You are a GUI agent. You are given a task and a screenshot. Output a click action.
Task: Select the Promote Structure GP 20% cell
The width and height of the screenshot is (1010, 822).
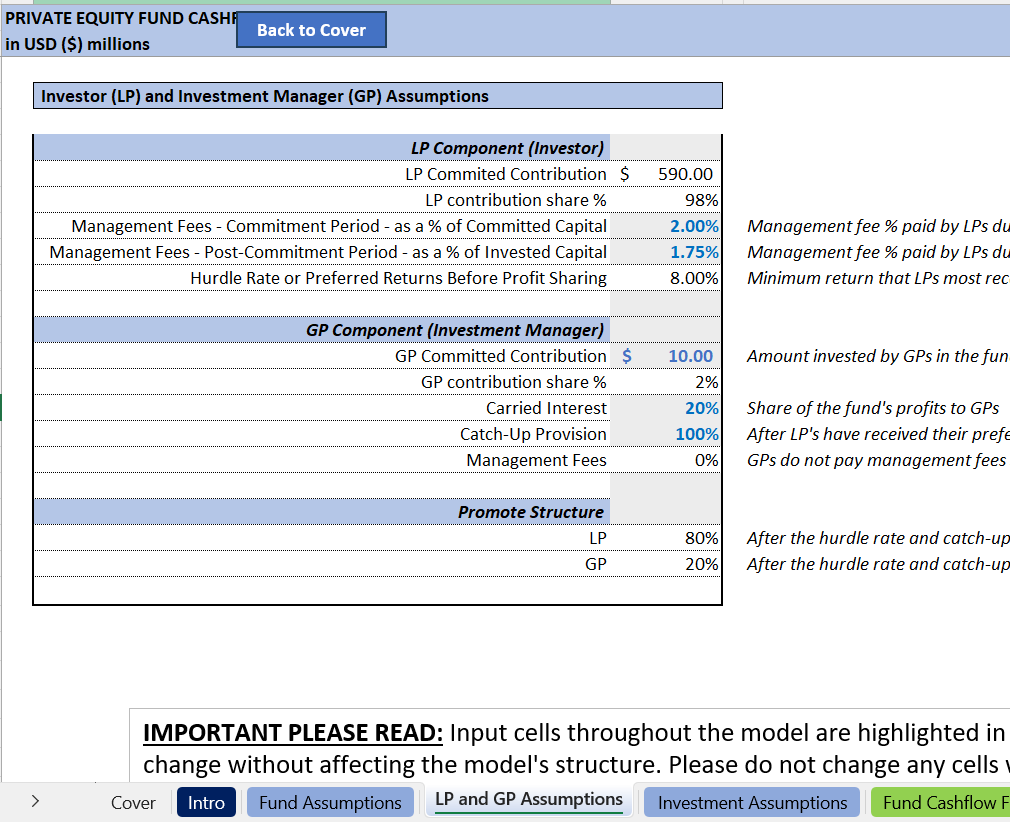[x=665, y=564]
